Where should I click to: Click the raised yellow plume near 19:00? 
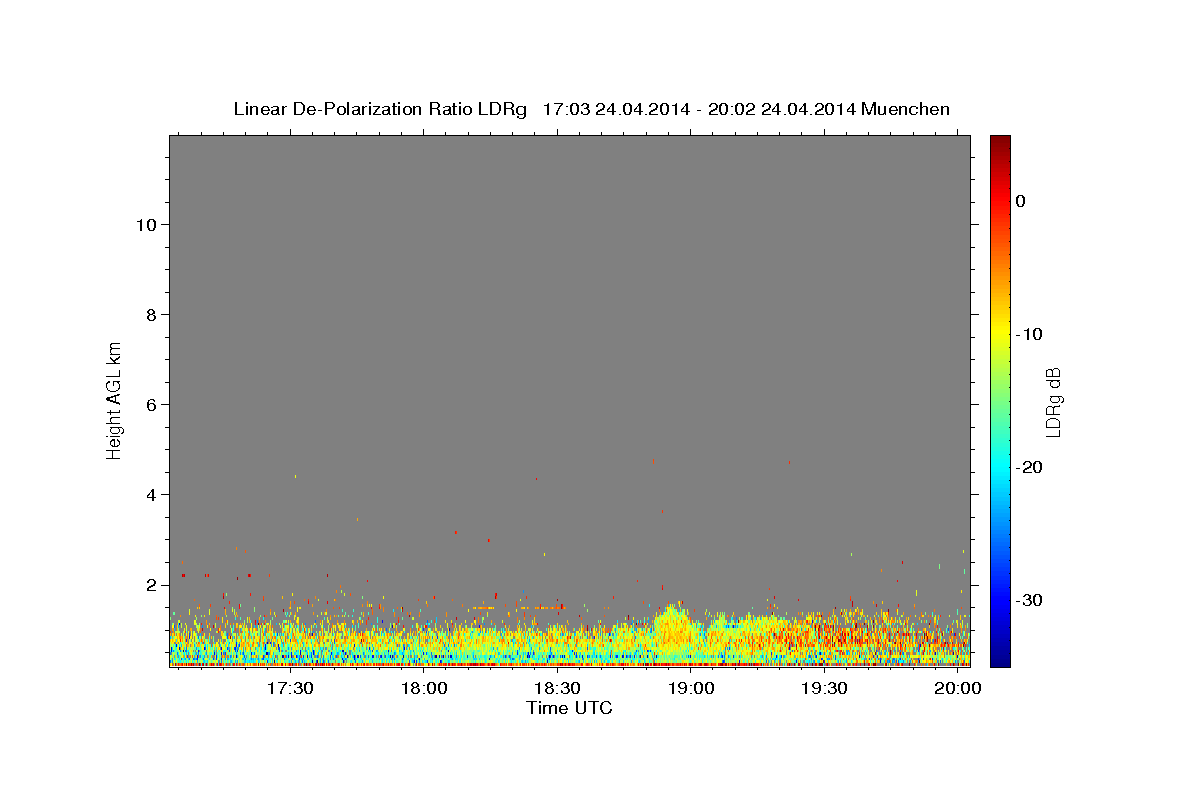pyautogui.click(x=674, y=628)
